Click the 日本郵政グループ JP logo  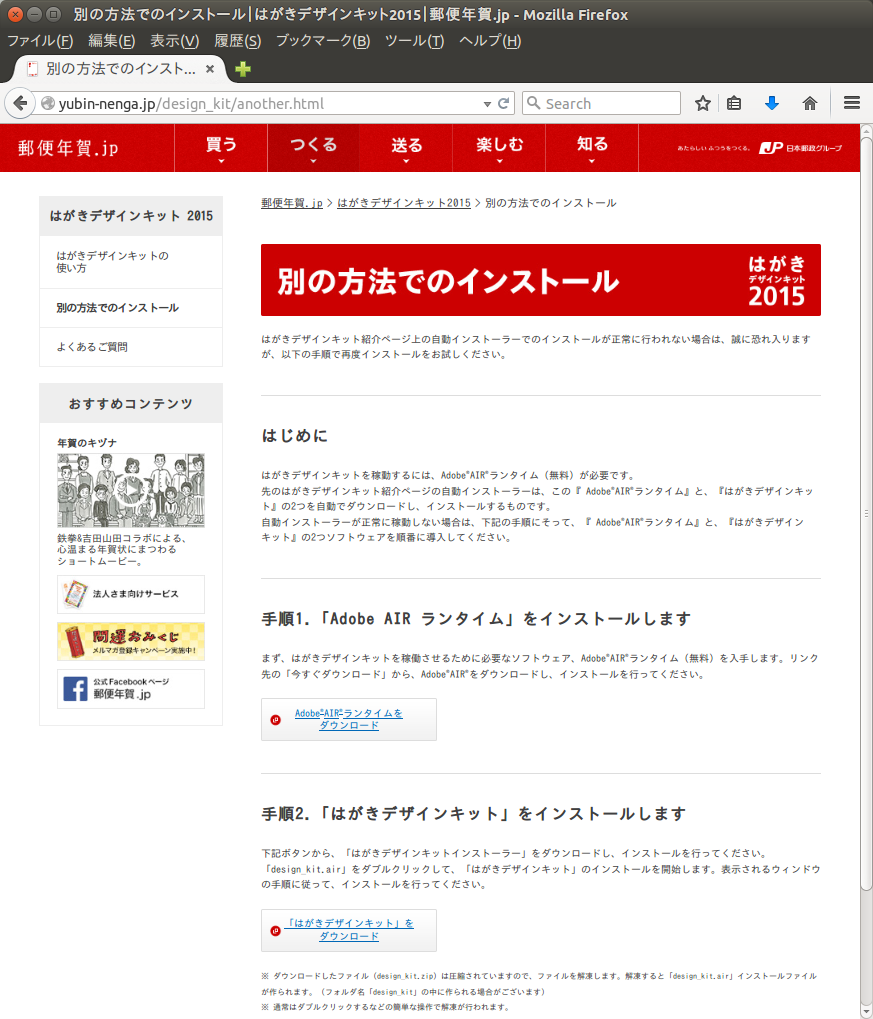pyautogui.click(x=800, y=148)
